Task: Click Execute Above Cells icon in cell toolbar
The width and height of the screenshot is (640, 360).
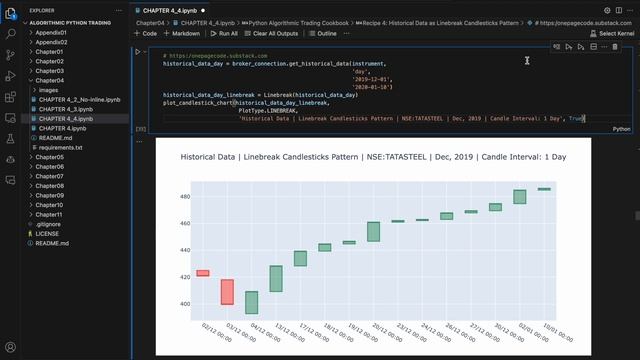Action: click(569, 47)
